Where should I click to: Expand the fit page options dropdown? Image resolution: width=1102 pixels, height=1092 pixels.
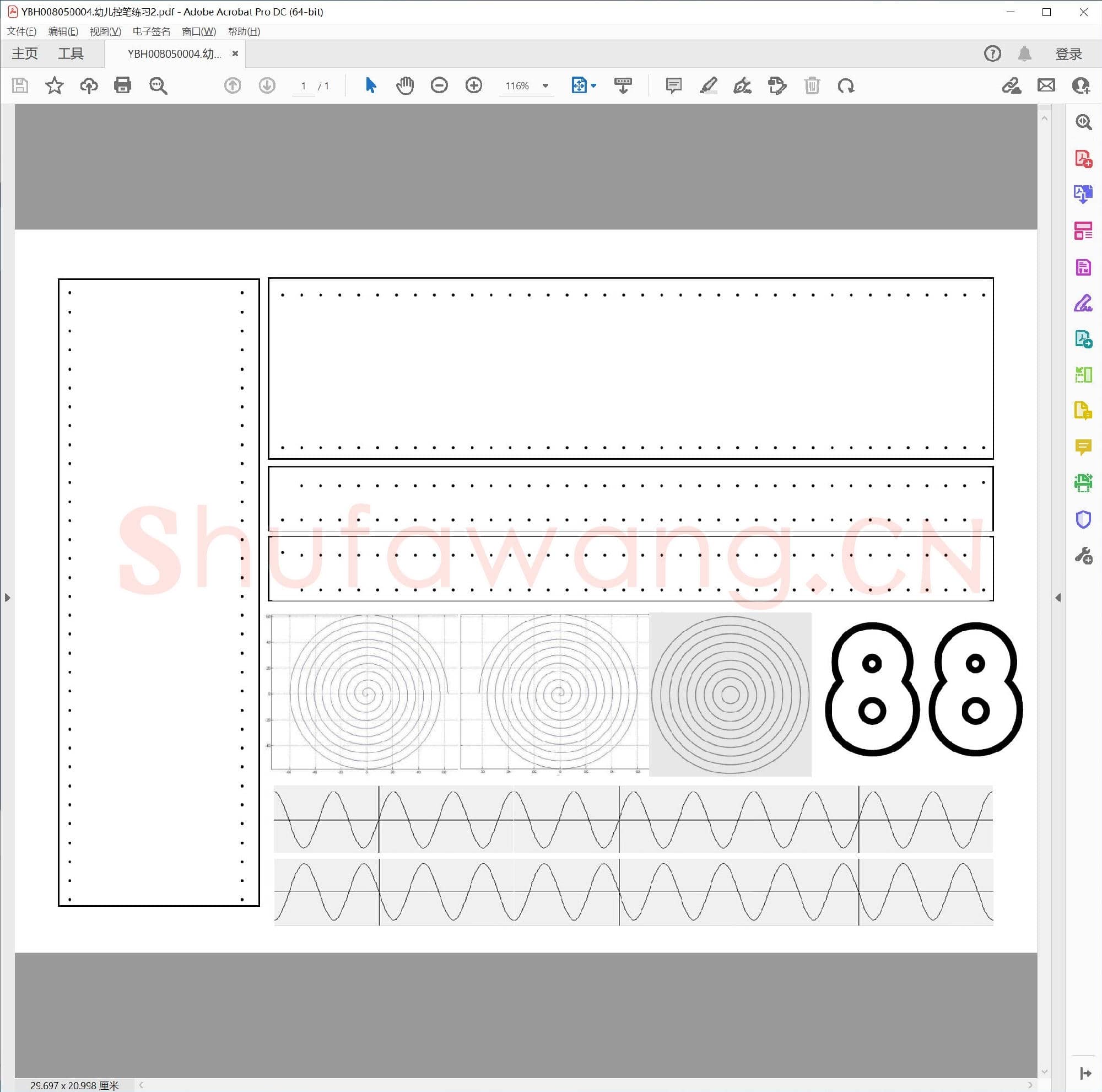point(594,85)
